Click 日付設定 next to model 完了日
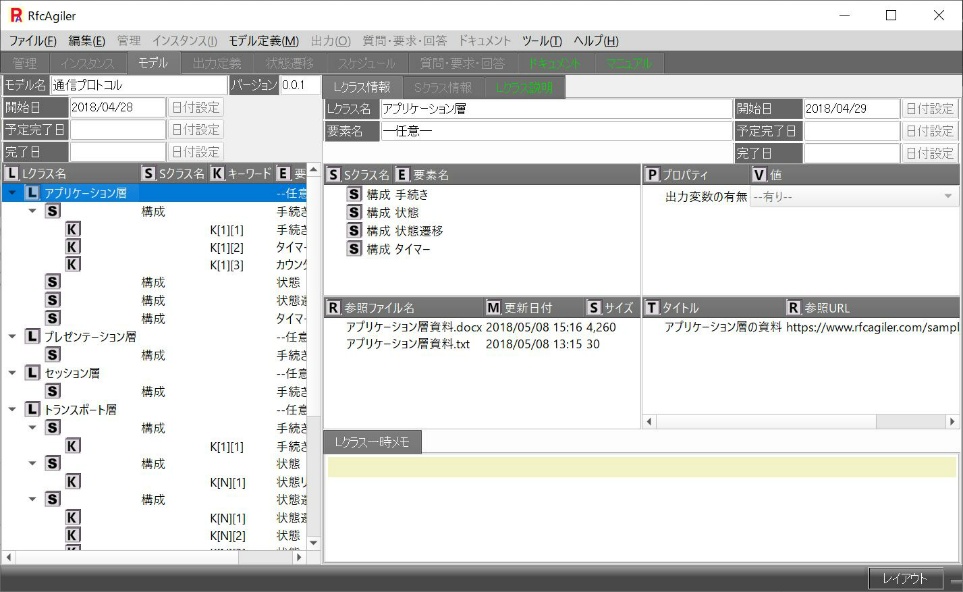Viewport: 963px width, 592px height. coord(195,152)
